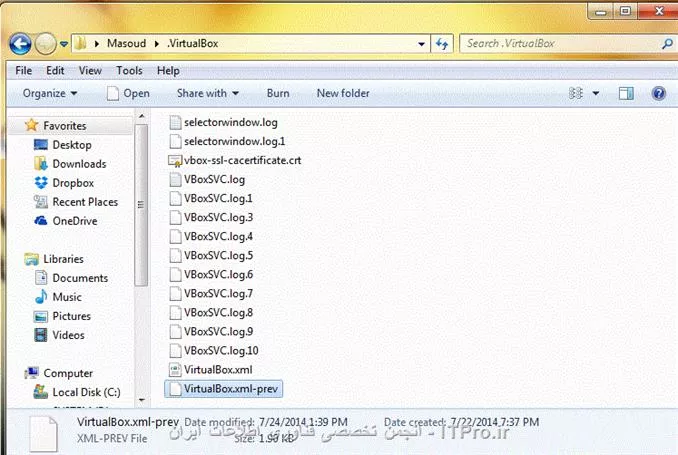
Task: Click the Refresh button beside address bar
Action: pos(441,44)
